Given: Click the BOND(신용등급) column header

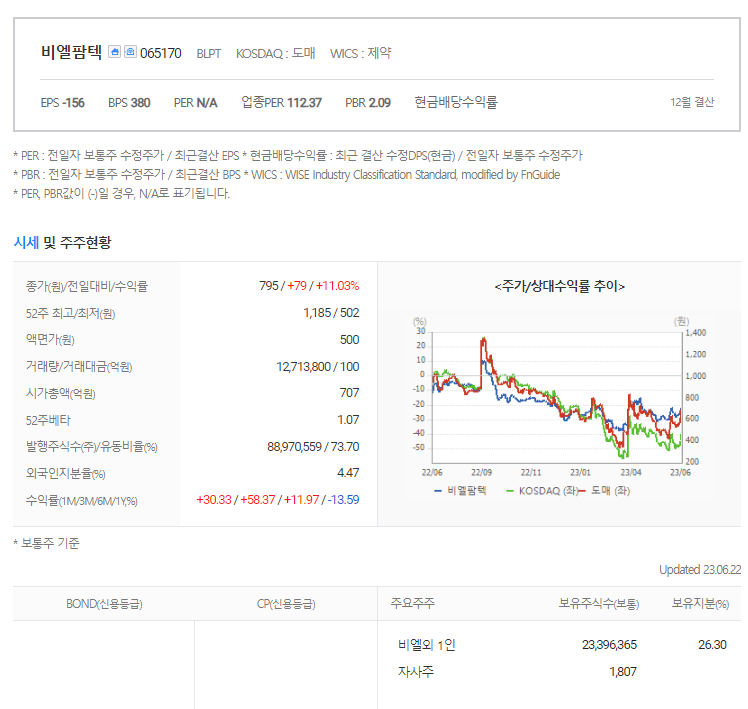Looking at the screenshot, I should [104, 604].
